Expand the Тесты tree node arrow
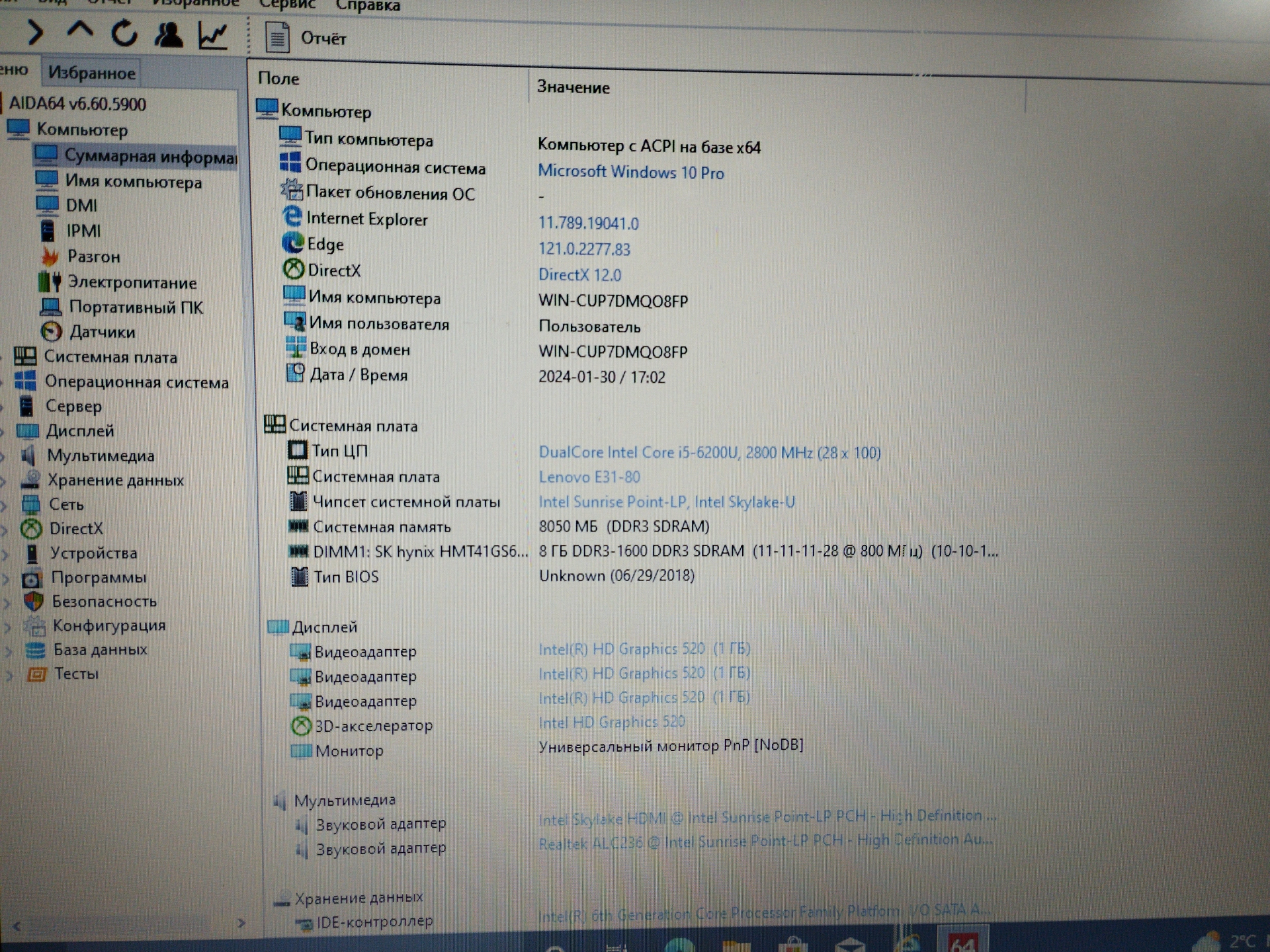 (x=9, y=676)
